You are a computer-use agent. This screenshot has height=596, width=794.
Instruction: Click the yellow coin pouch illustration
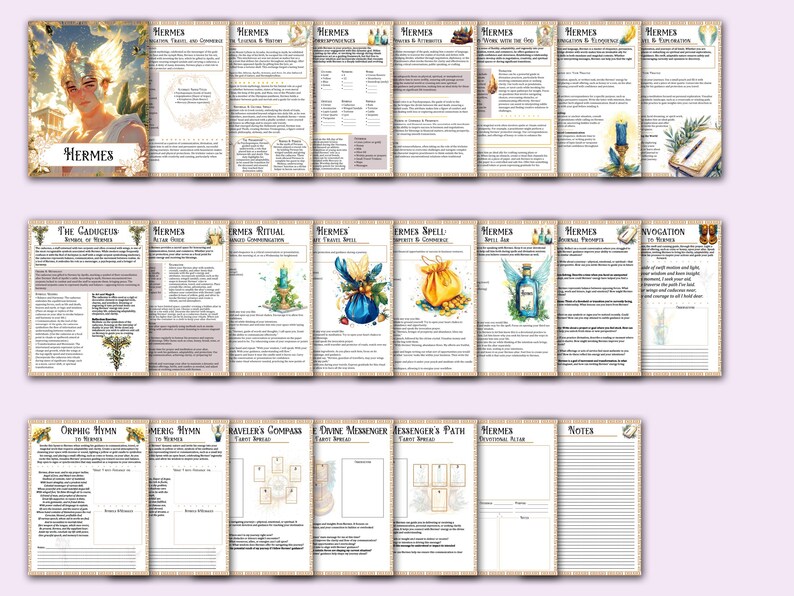click(x=442, y=287)
